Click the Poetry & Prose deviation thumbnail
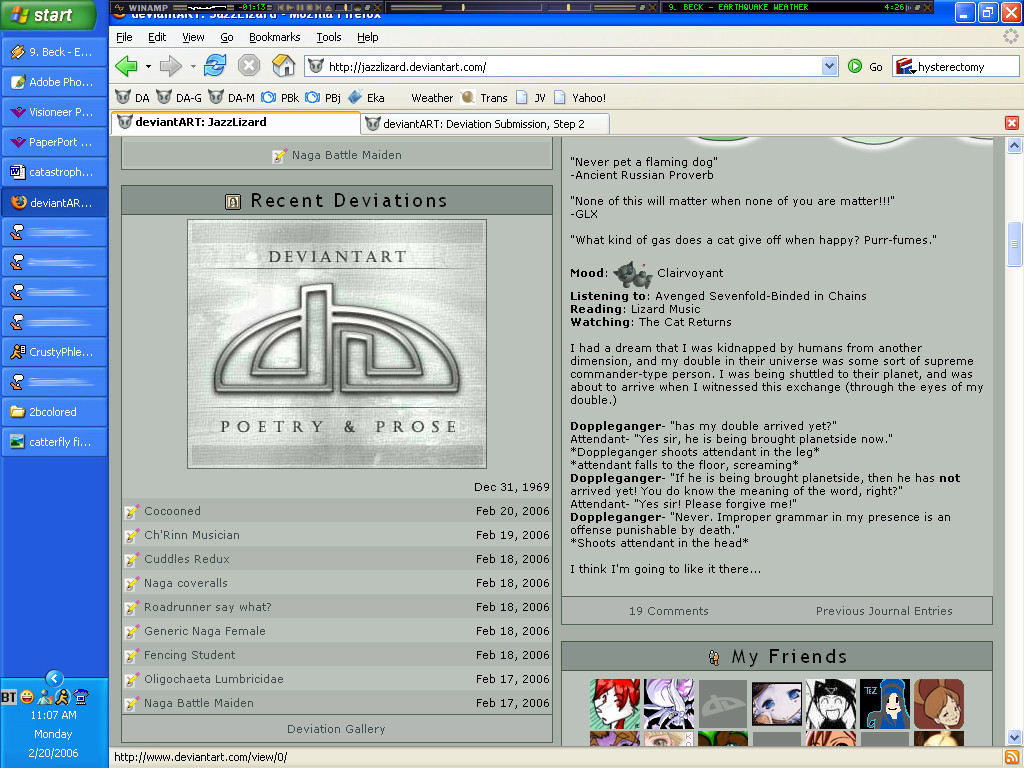The image size is (1024, 768). click(337, 344)
